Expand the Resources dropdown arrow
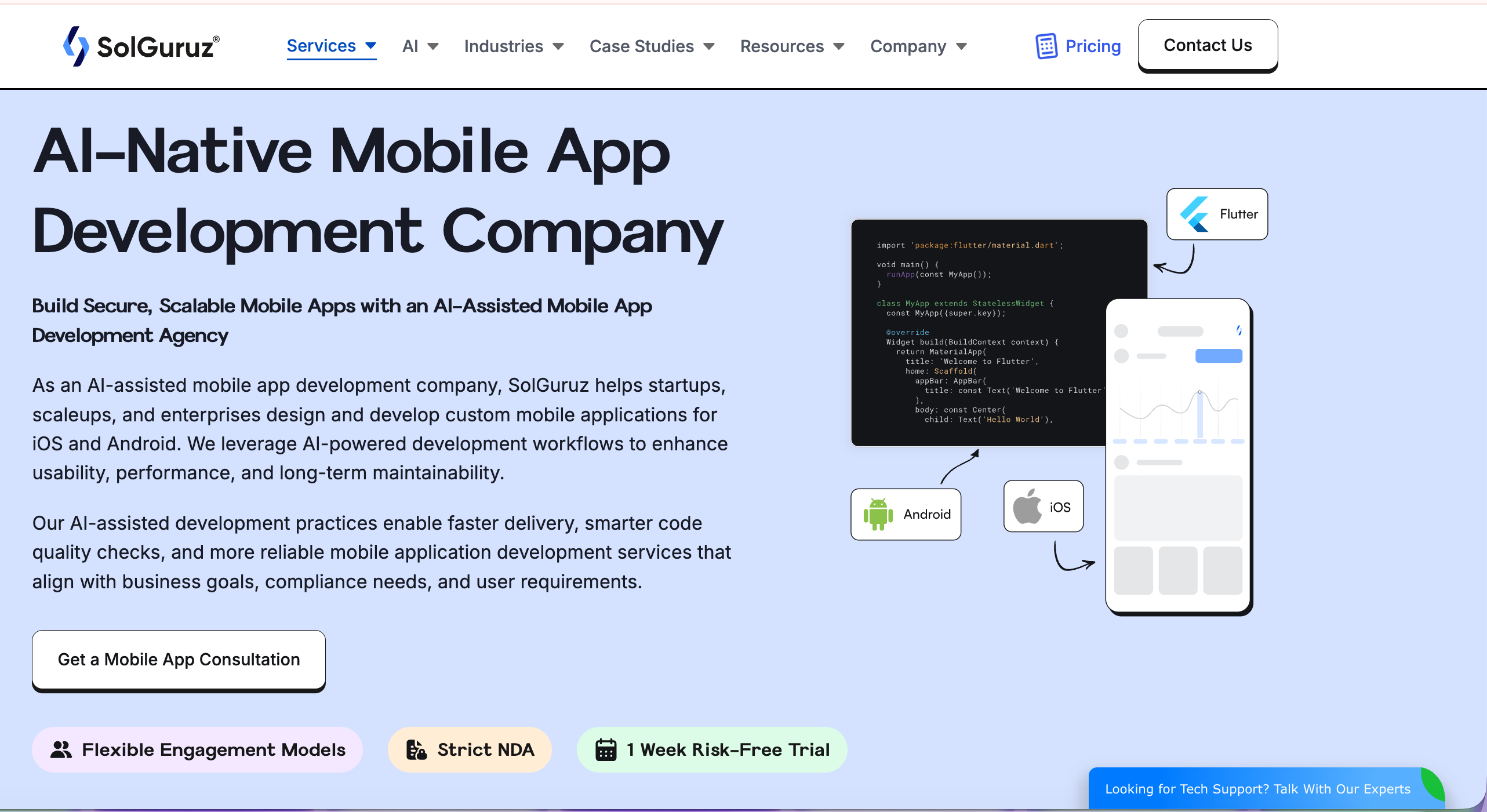Image resolution: width=1487 pixels, height=812 pixels. (839, 46)
